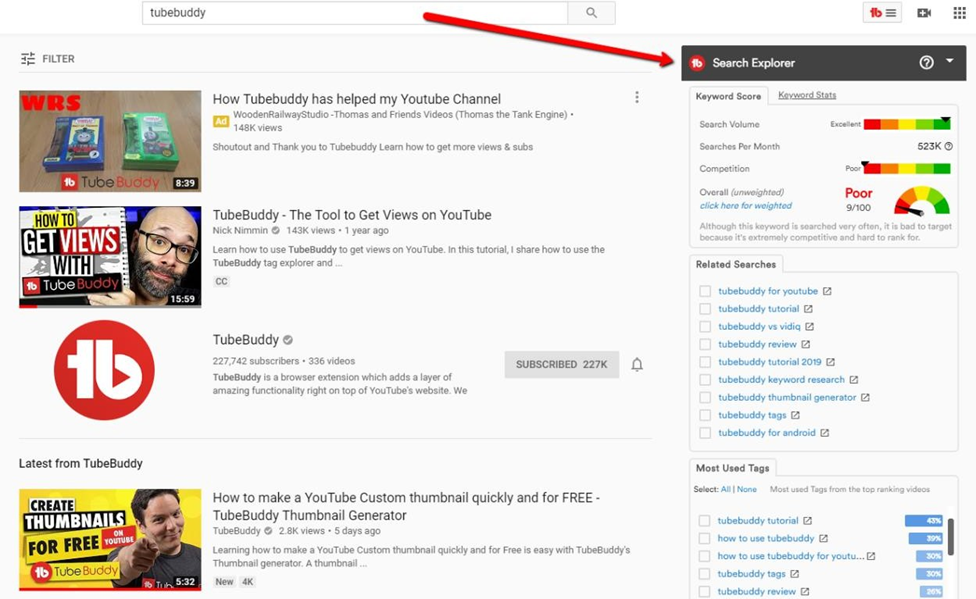This screenshot has height=599, width=976.
Task: Open the 'Get Views with TubeBuddy' thumbnail
Action: pyautogui.click(x=110, y=257)
